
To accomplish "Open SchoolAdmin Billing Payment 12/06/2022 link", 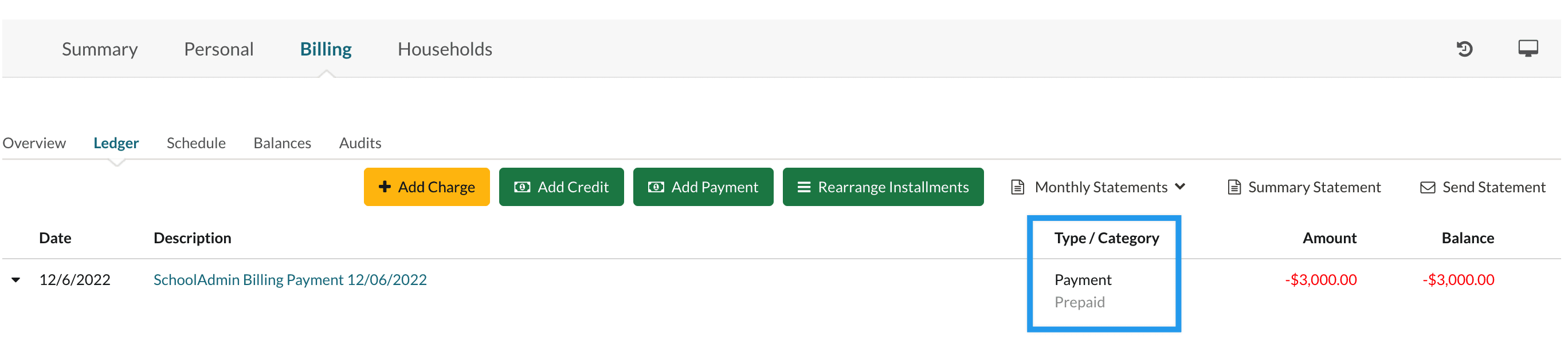I will (290, 279).
